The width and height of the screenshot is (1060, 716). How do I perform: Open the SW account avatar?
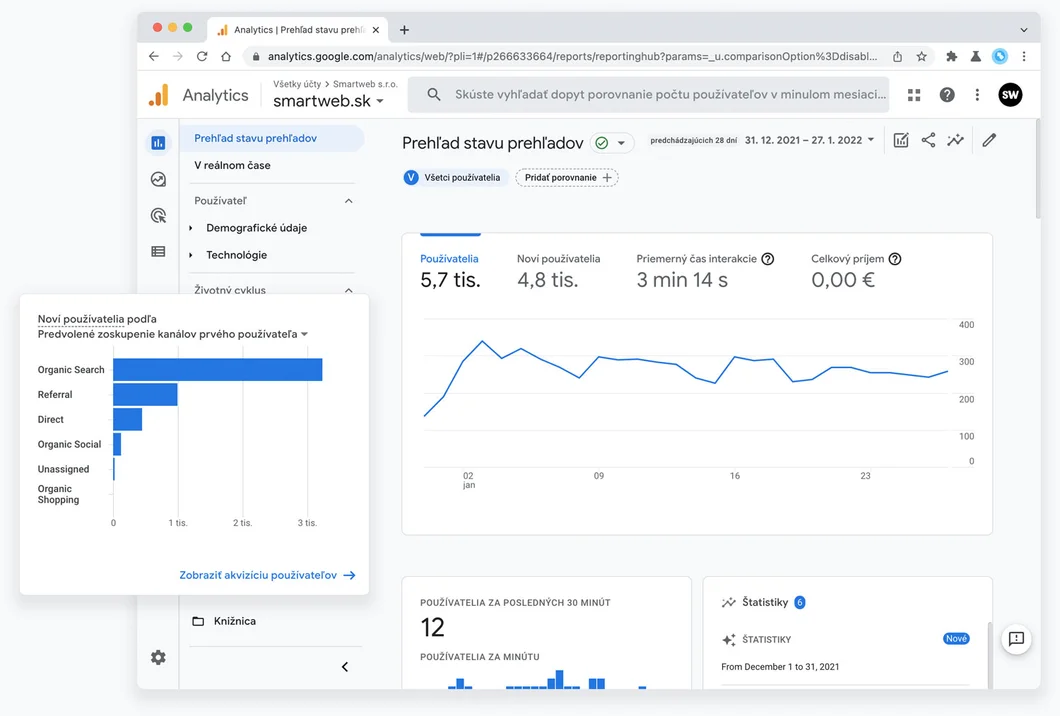pos(1010,95)
